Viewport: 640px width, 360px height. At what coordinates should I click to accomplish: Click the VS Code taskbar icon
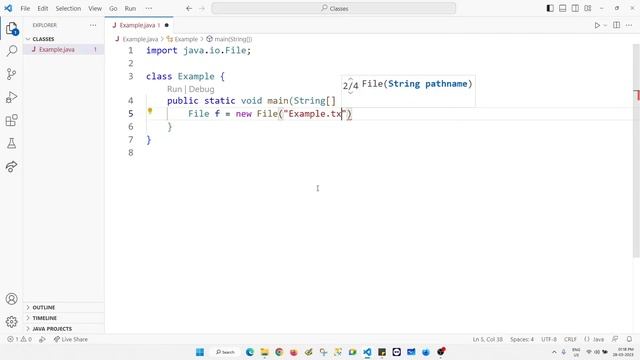click(x=367, y=352)
